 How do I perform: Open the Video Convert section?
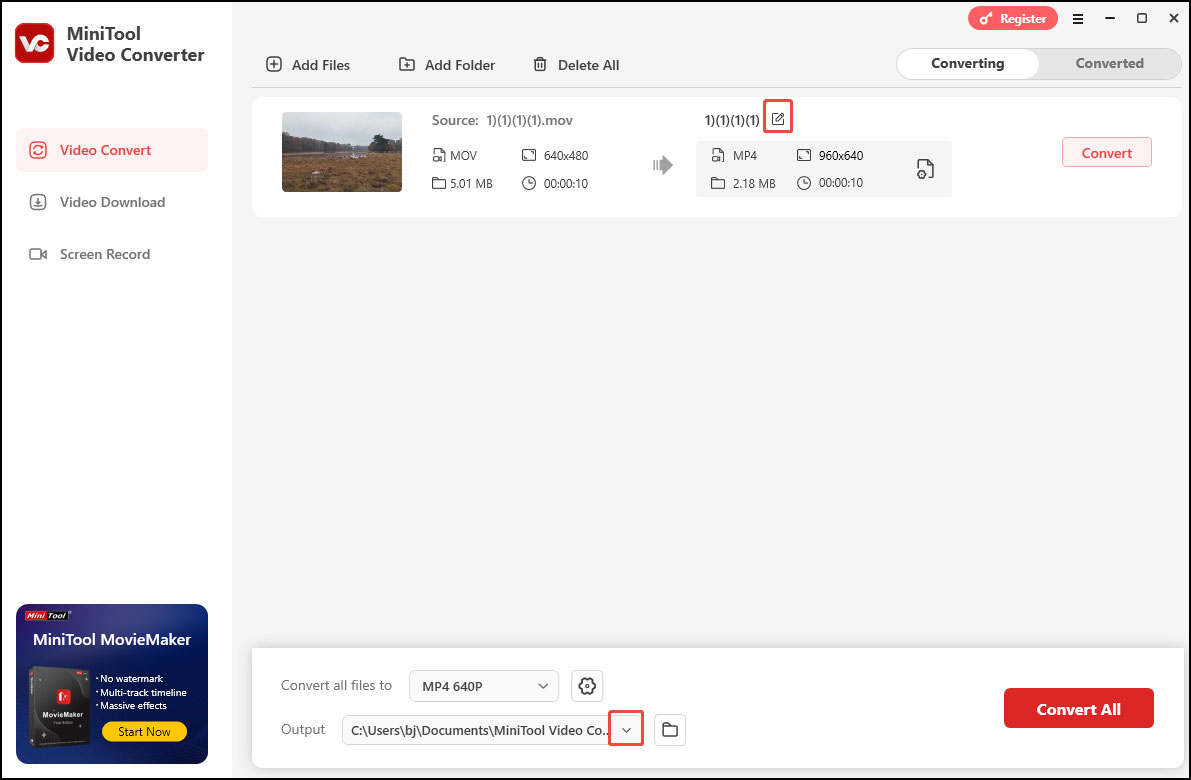[112, 150]
